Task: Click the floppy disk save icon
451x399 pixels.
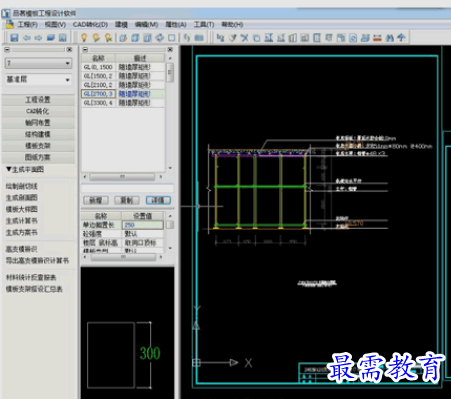Action: click(14, 38)
